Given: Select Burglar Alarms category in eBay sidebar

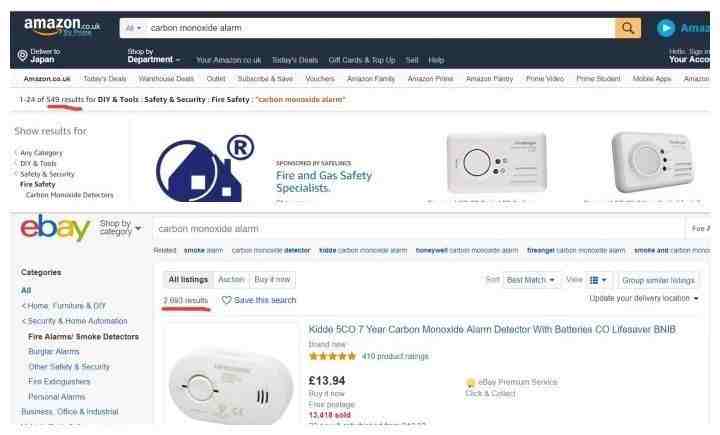Looking at the screenshot, I should pyautogui.click(x=54, y=351).
